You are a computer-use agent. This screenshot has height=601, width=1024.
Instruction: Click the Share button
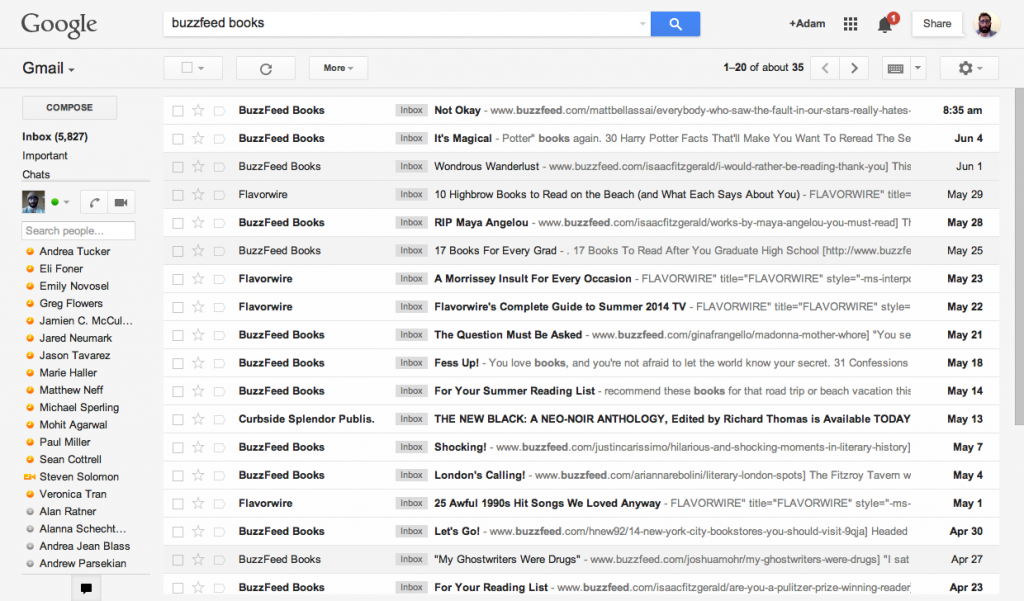(937, 24)
